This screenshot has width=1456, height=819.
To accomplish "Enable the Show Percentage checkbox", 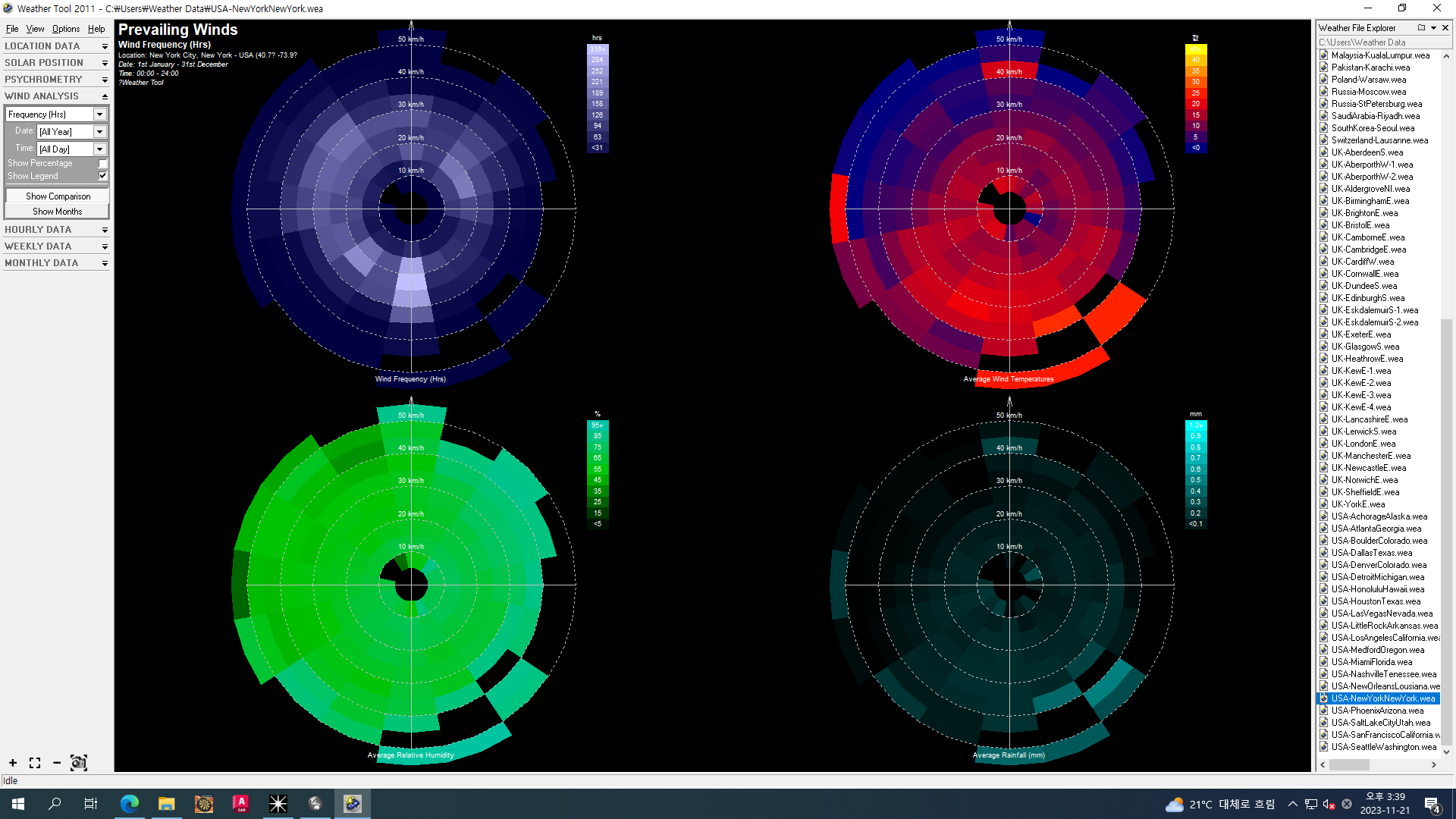I will click(103, 164).
